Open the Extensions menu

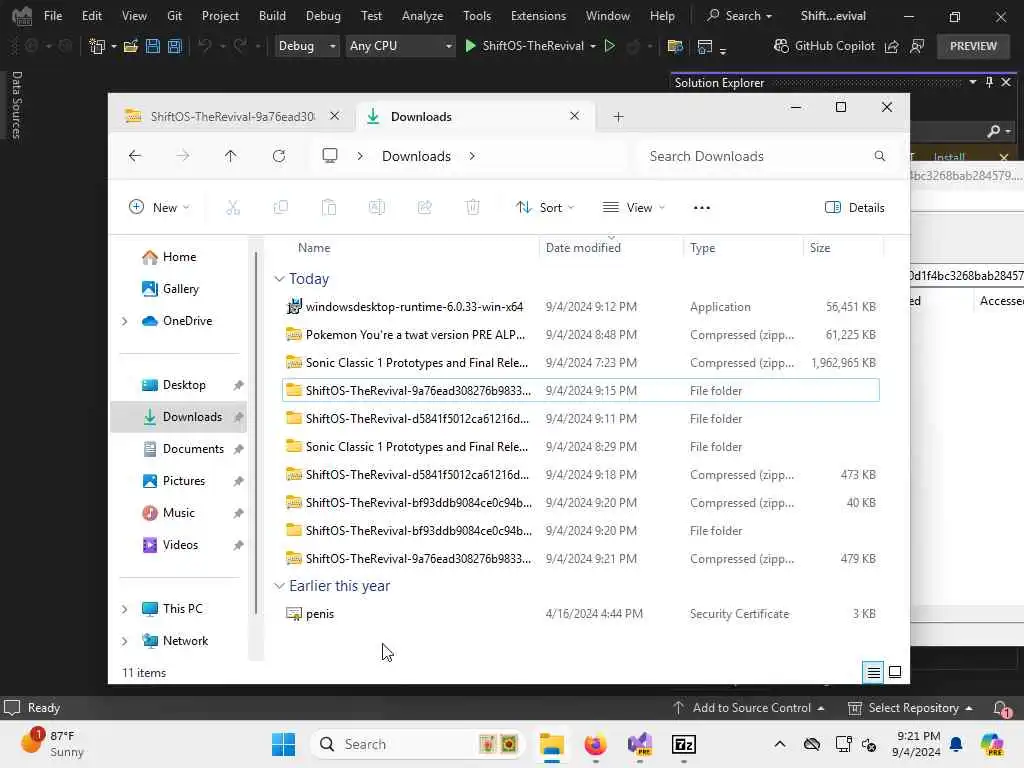coord(538,16)
